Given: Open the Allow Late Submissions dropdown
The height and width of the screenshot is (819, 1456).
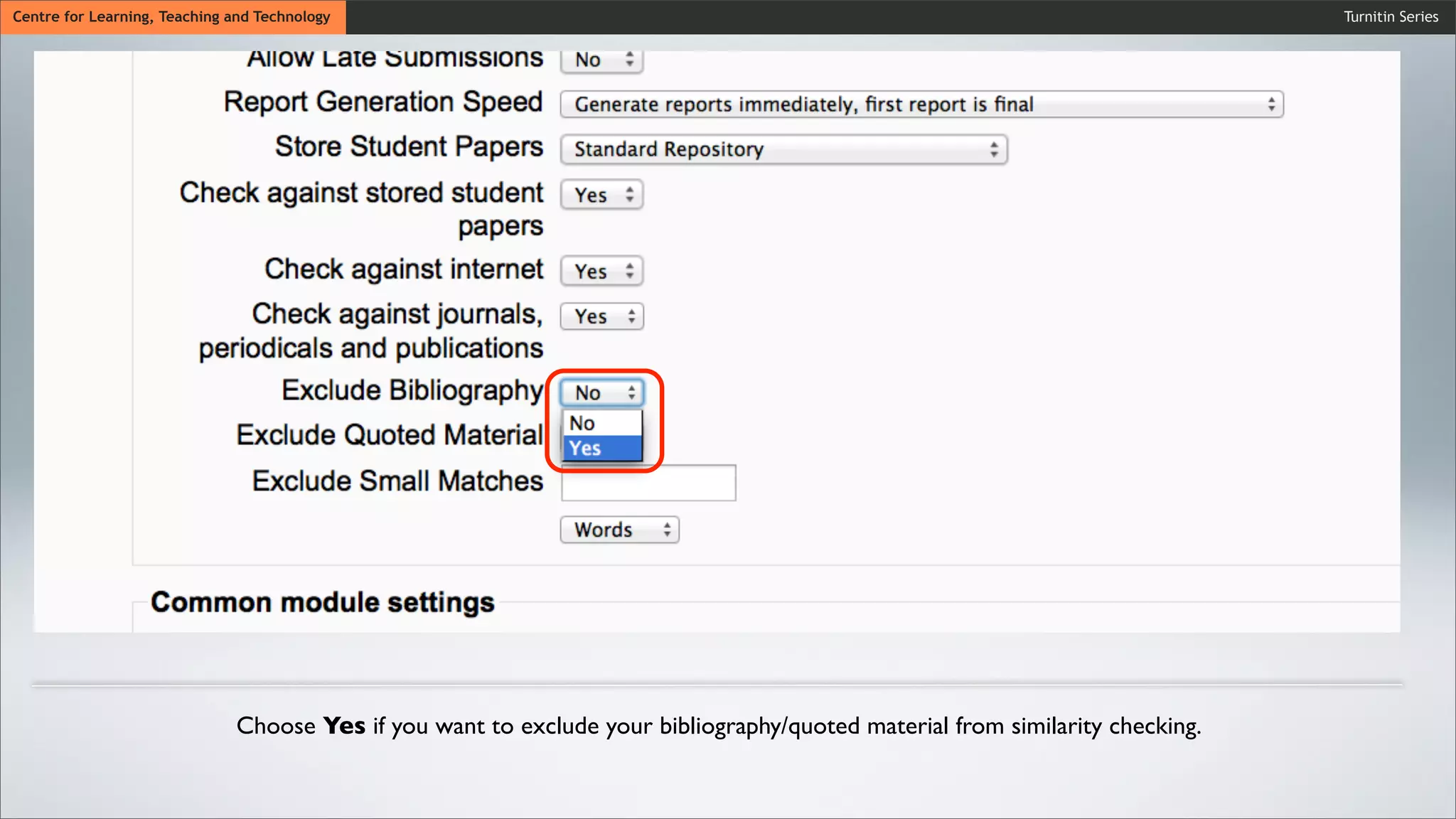Looking at the screenshot, I should click(x=601, y=60).
